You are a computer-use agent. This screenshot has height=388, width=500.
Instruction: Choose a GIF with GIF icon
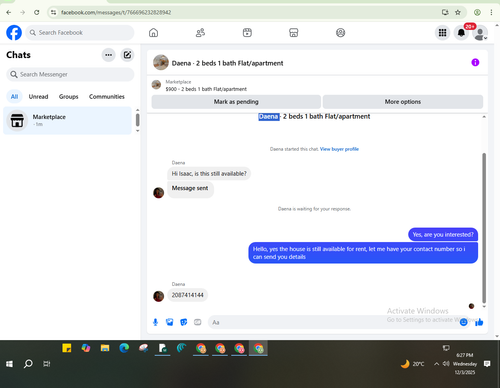click(x=198, y=322)
